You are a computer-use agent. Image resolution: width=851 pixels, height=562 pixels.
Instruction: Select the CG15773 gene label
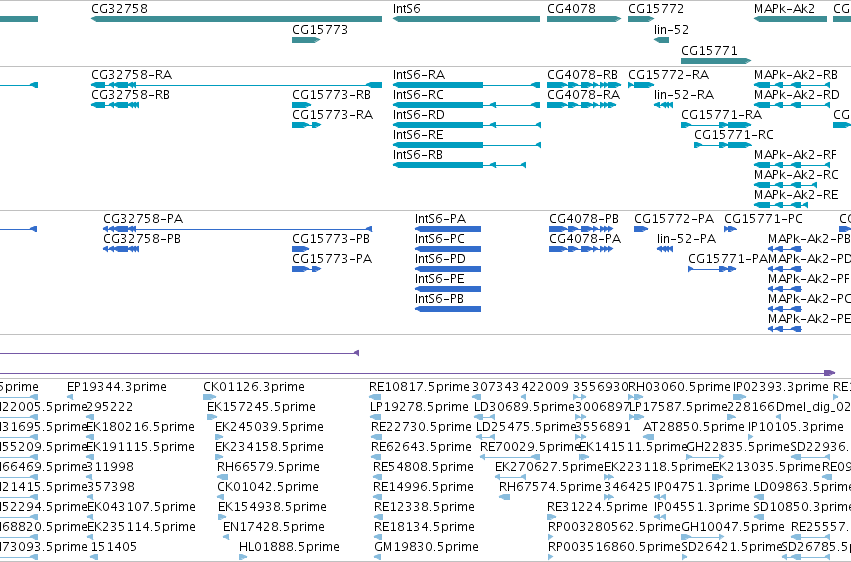(x=320, y=30)
